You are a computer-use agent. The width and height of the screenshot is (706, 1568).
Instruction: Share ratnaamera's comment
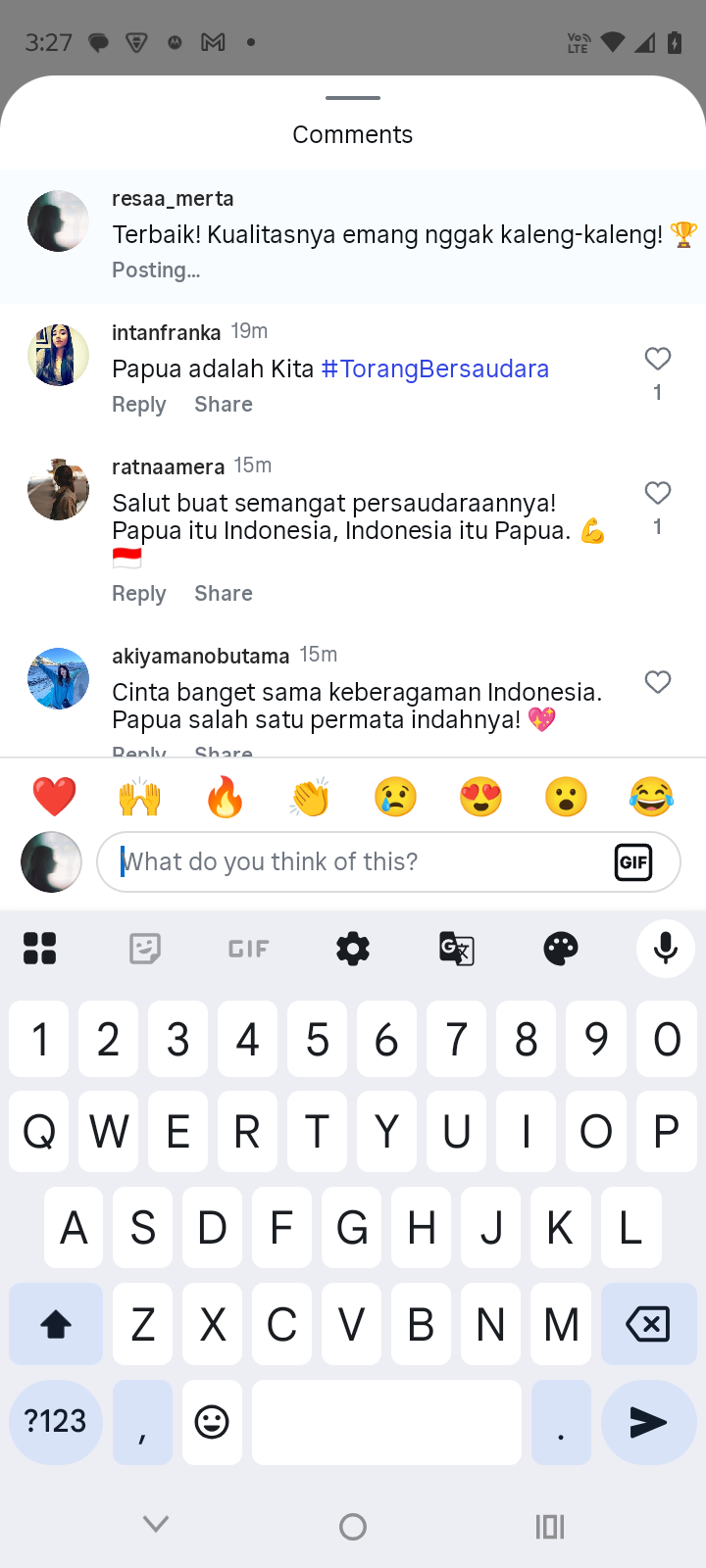(x=224, y=594)
